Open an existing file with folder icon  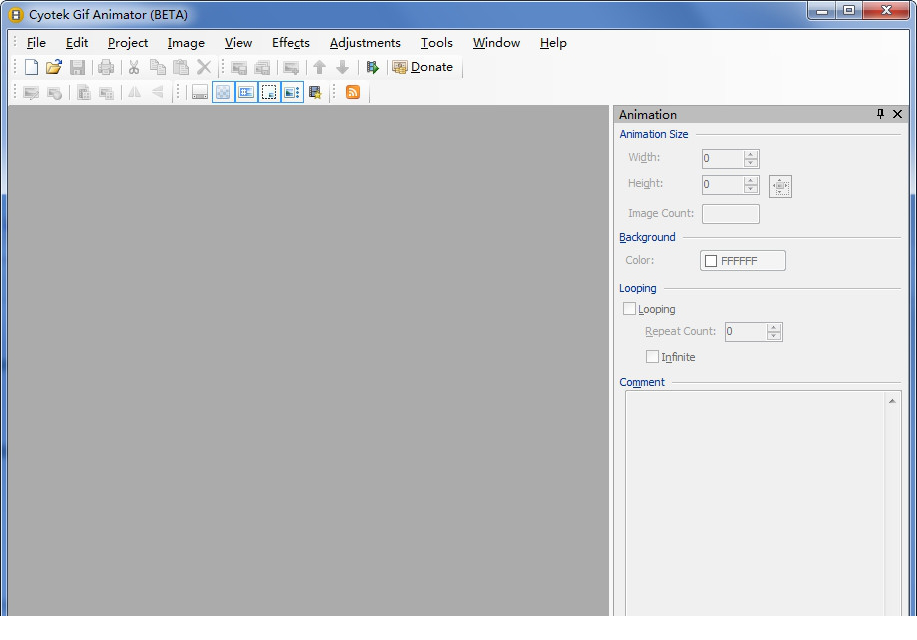[x=54, y=67]
